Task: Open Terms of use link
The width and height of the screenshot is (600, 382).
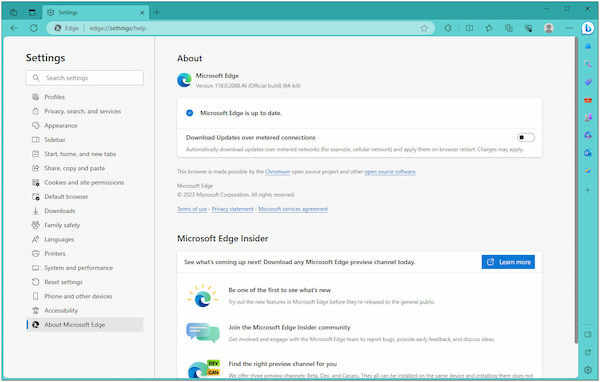Action: click(x=192, y=209)
